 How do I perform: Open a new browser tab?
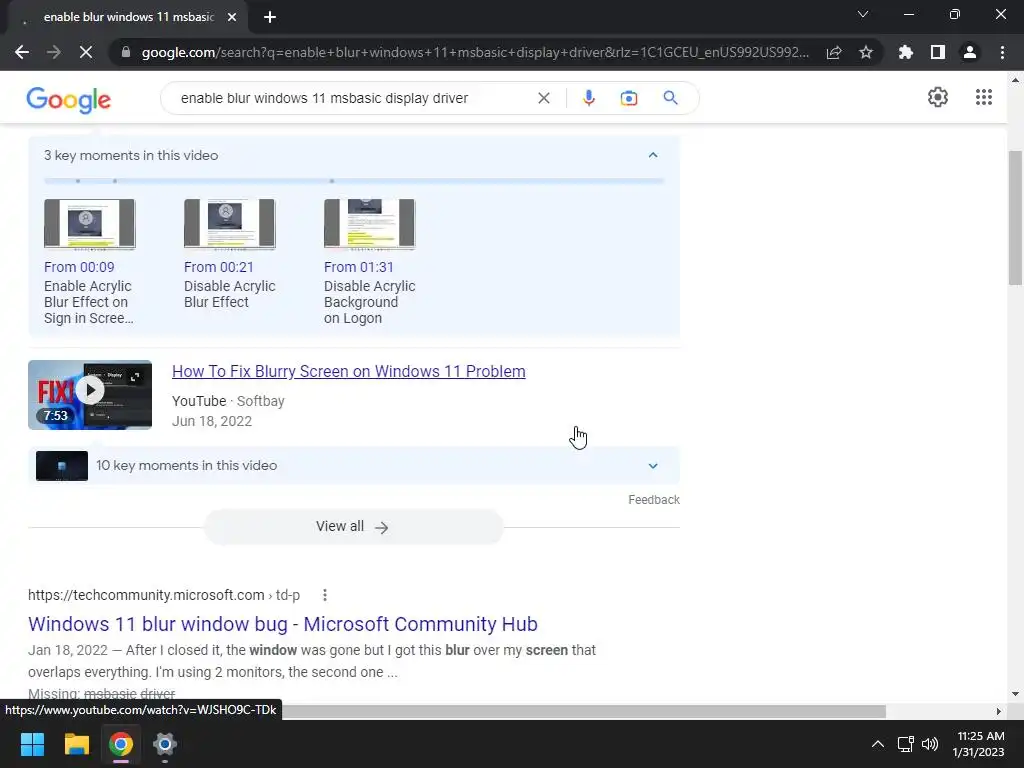pyautogui.click(x=270, y=18)
